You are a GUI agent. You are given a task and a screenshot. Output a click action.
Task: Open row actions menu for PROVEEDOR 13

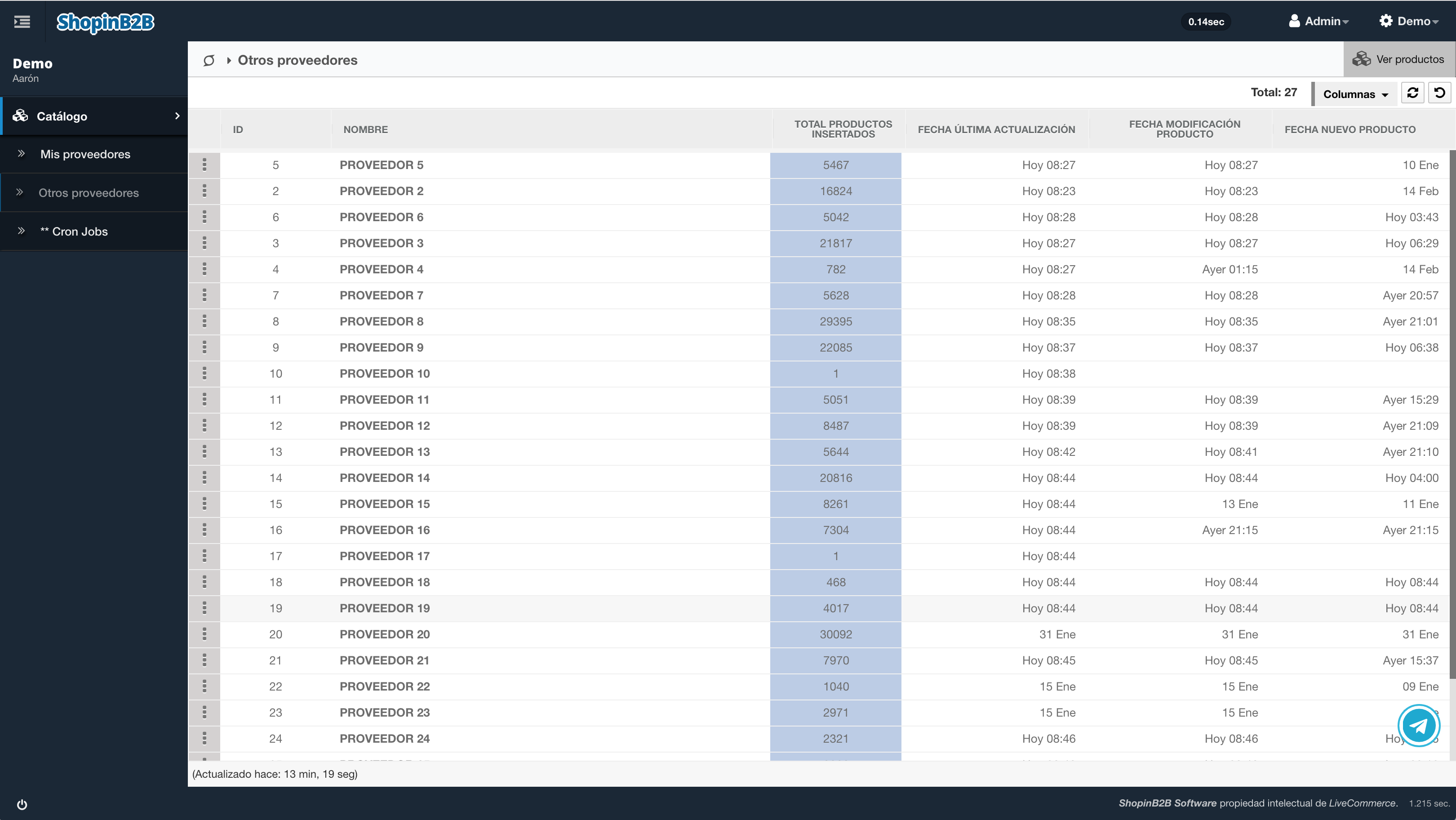click(204, 452)
